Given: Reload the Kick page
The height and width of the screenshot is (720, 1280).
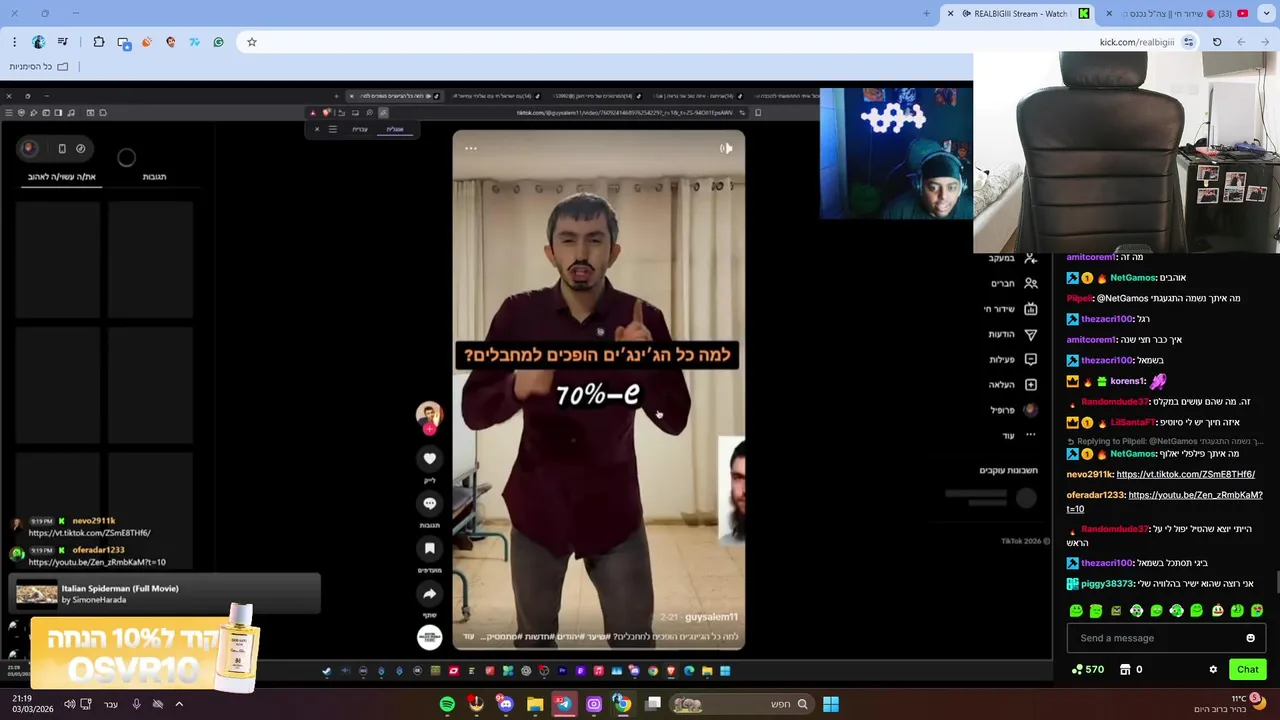Looking at the screenshot, I should click(1217, 42).
